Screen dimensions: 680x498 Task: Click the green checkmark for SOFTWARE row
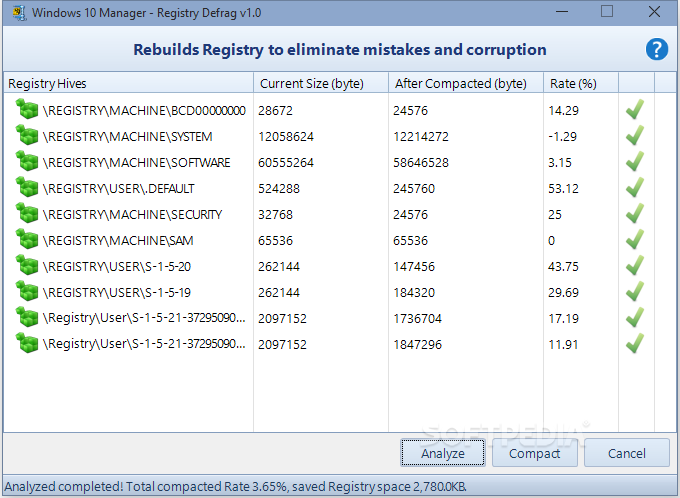635,161
